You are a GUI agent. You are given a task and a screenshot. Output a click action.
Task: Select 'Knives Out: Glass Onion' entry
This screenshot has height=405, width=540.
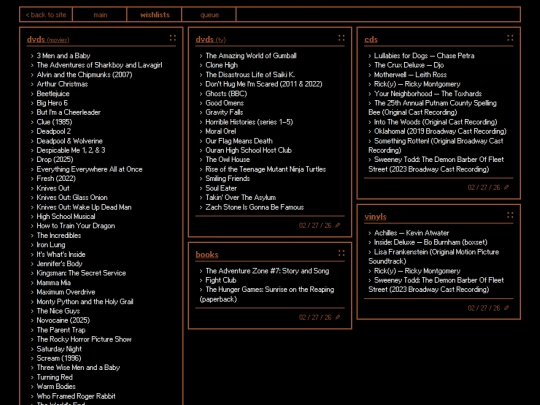[x=72, y=197]
